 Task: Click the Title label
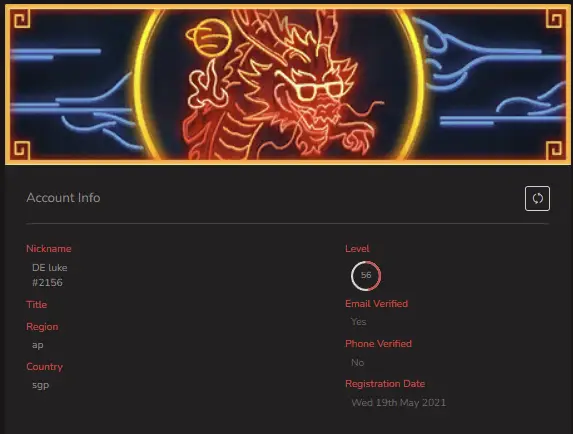pyautogui.click(x=37, y=304)
